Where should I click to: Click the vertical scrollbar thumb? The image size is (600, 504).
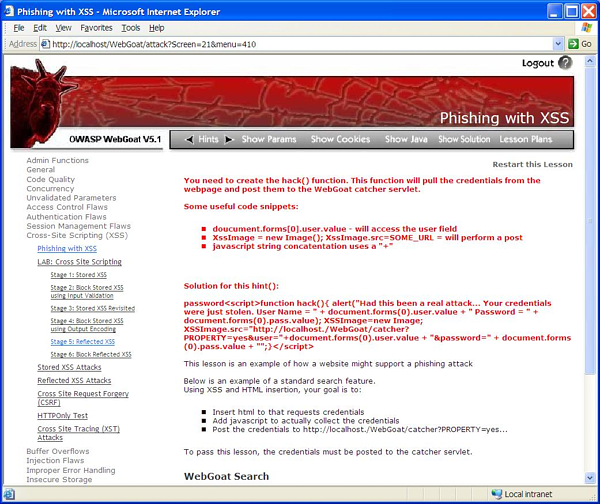[590, 221]
